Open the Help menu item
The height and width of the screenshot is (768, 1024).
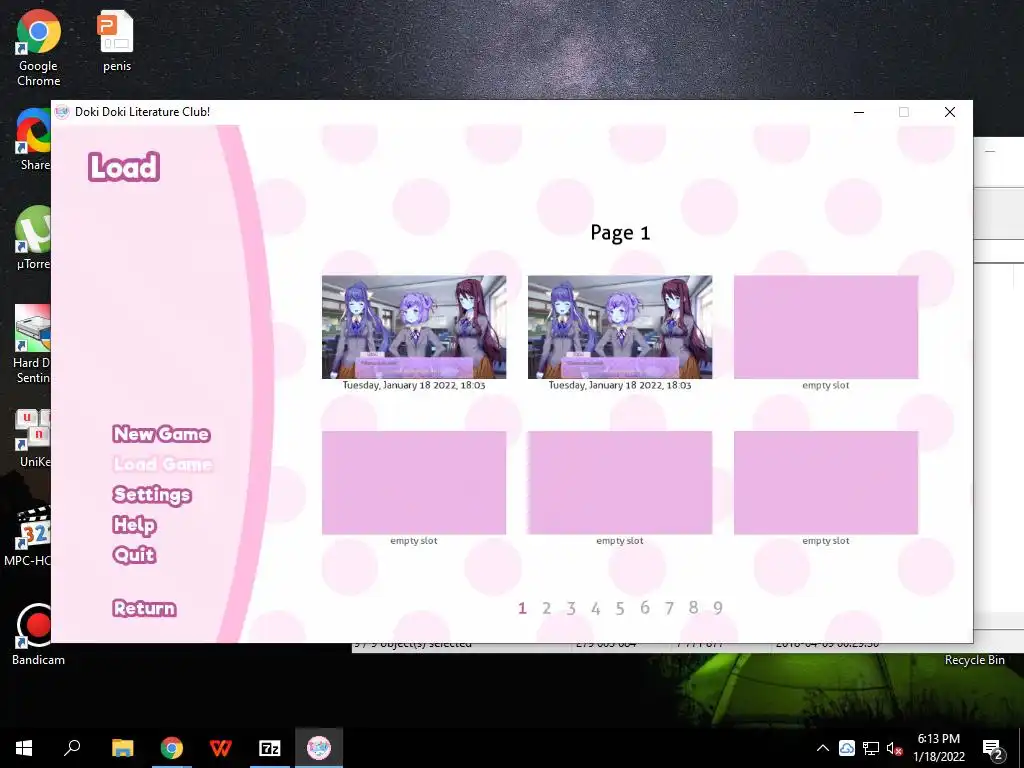point(135,524)
